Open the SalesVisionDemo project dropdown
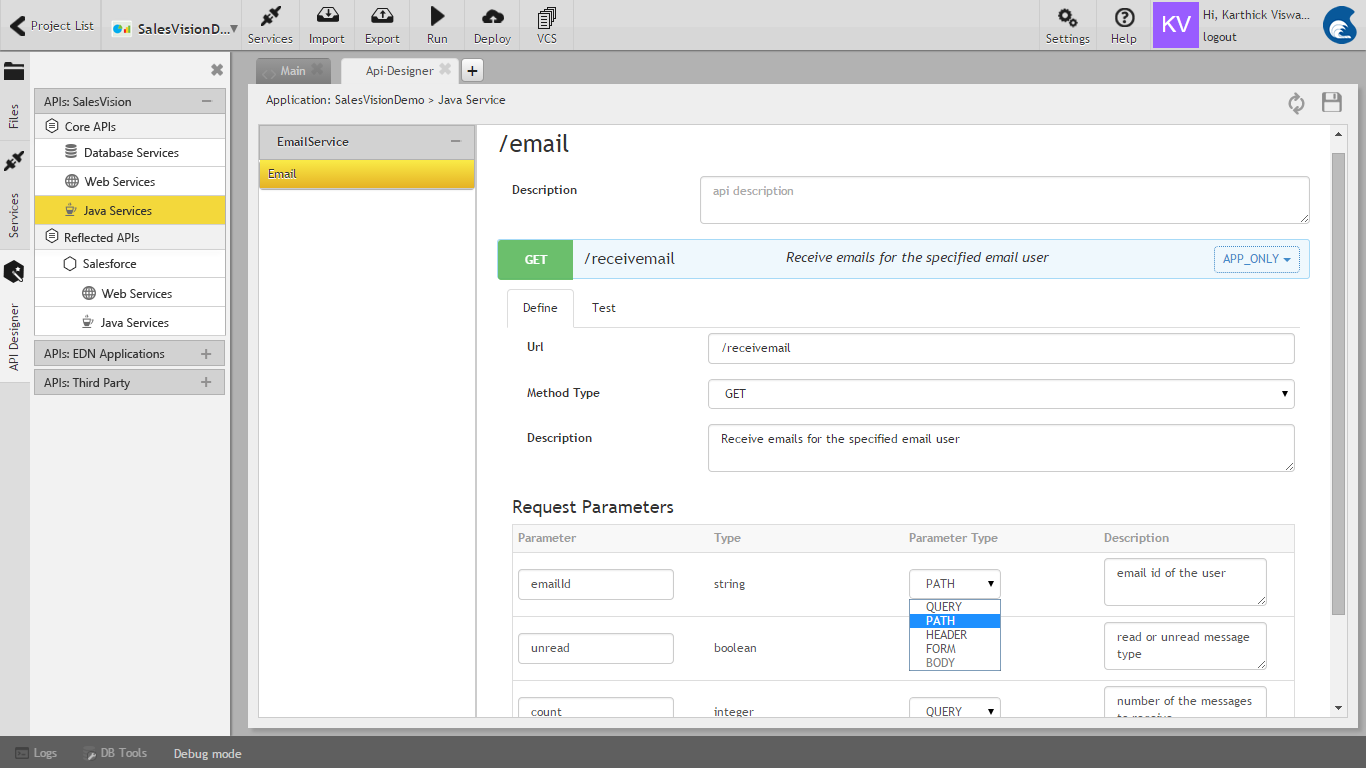 pyautogui.click(x=175, y=29)
